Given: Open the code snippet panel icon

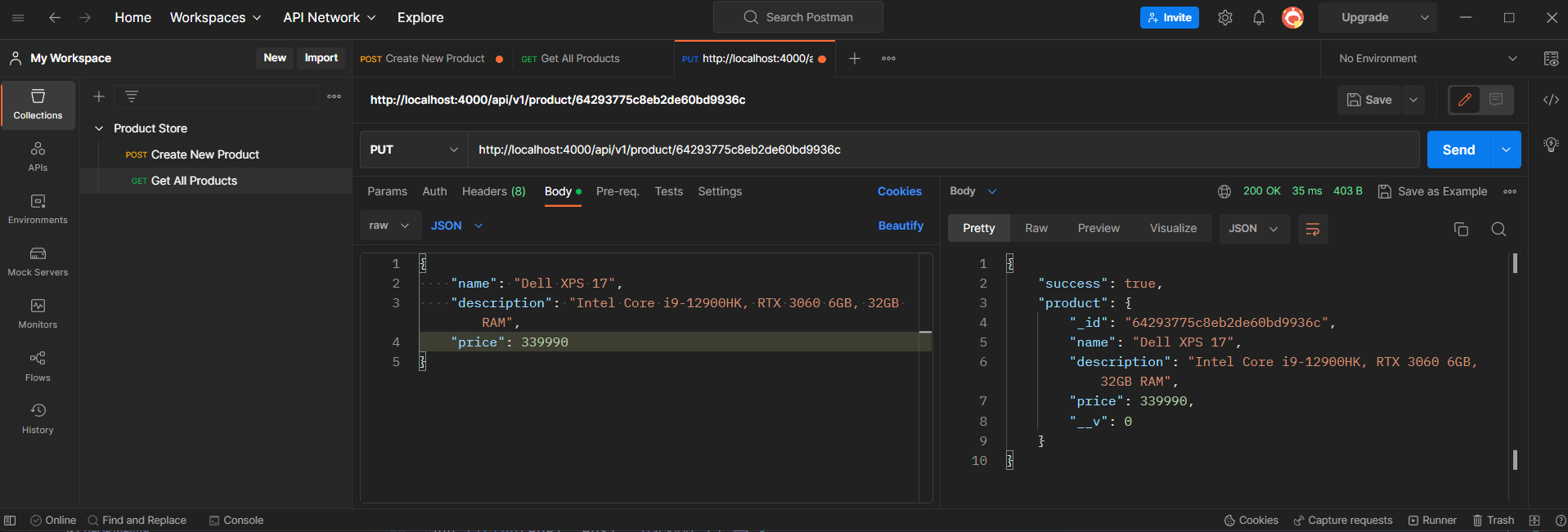Looking at the screenshot, I should 1550,100.
